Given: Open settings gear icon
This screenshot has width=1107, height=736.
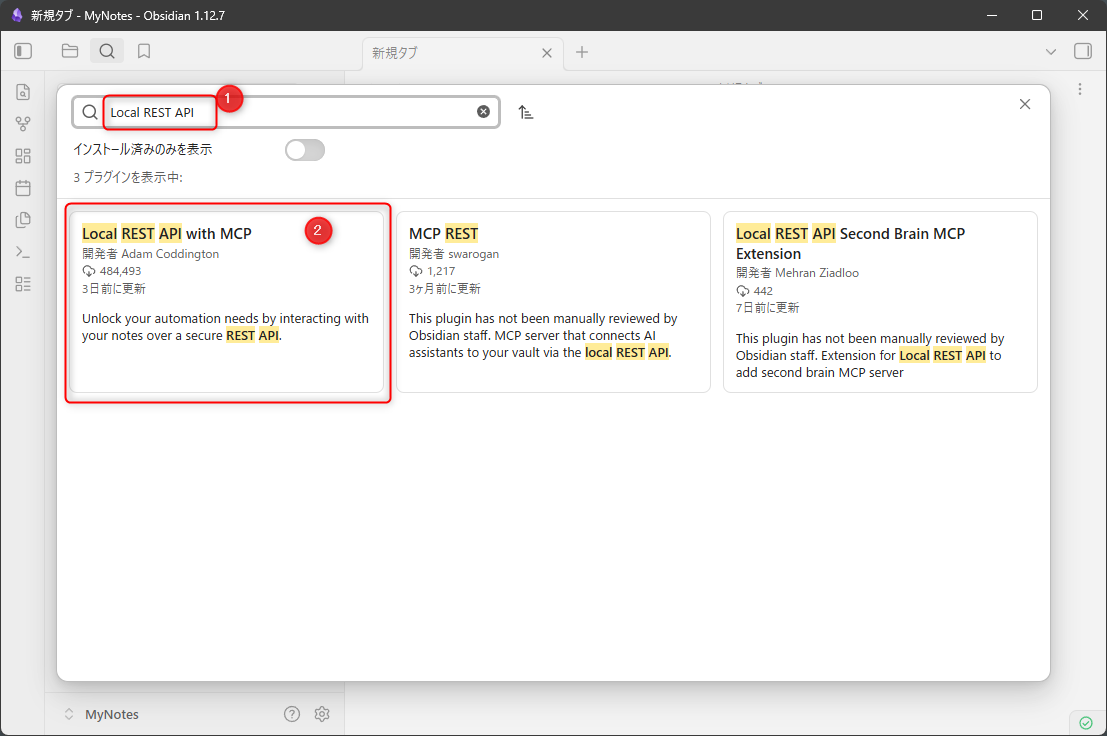Looking at the screenshot, I should click(x=322, y=714).
